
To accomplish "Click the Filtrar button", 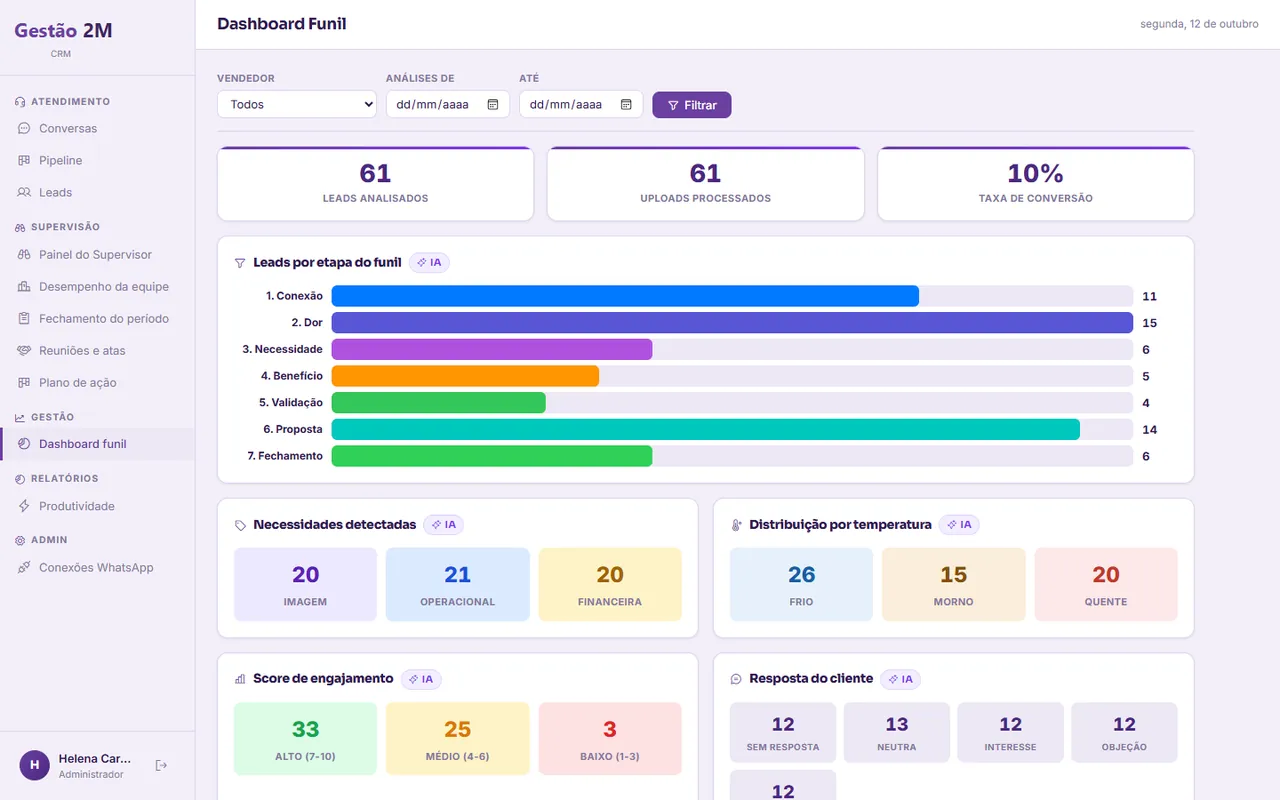I will tap(692, 105).
